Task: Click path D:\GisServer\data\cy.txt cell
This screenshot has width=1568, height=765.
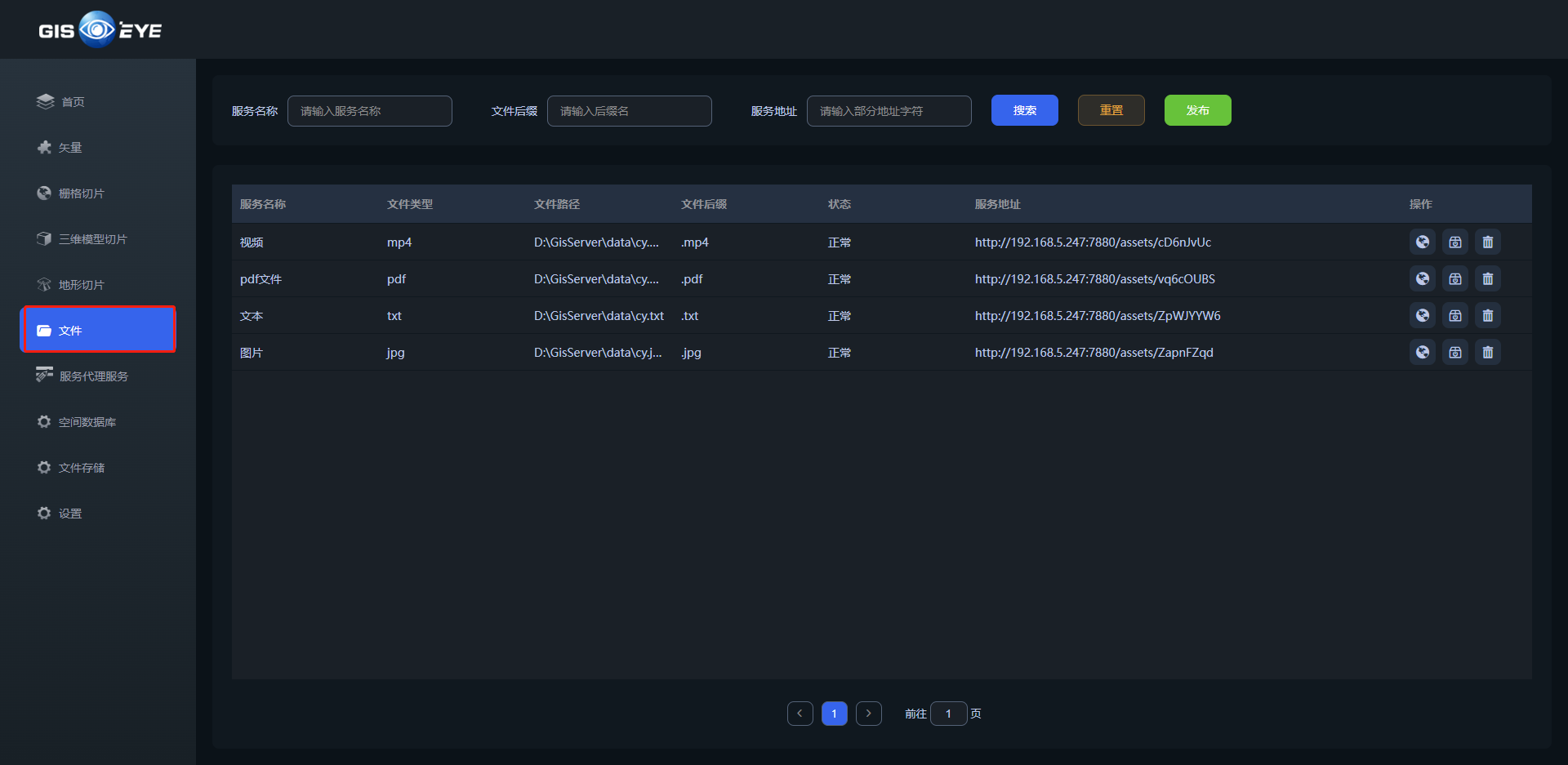Action: pos(599,316)
